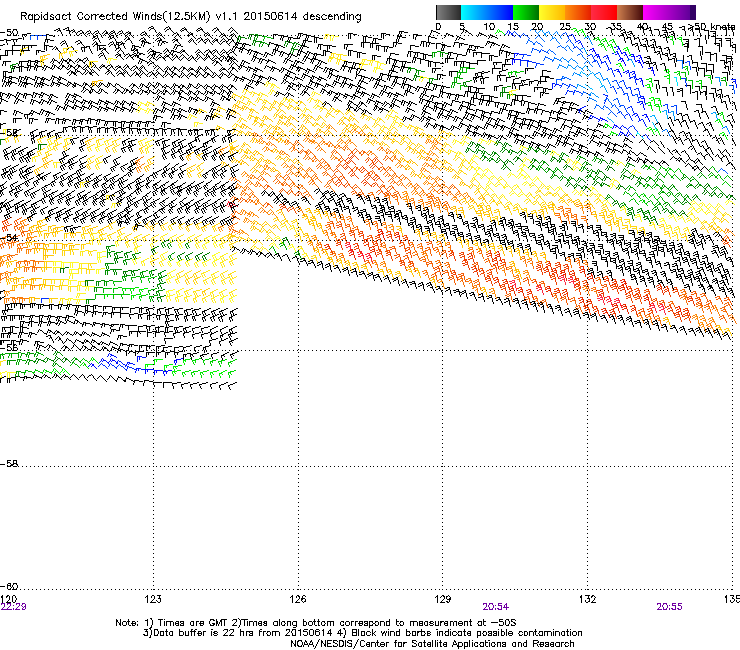This screenshot has height=650, width=740.
Task: Click the 'Times are GMT' note line
Action: (x=316, y=623)
